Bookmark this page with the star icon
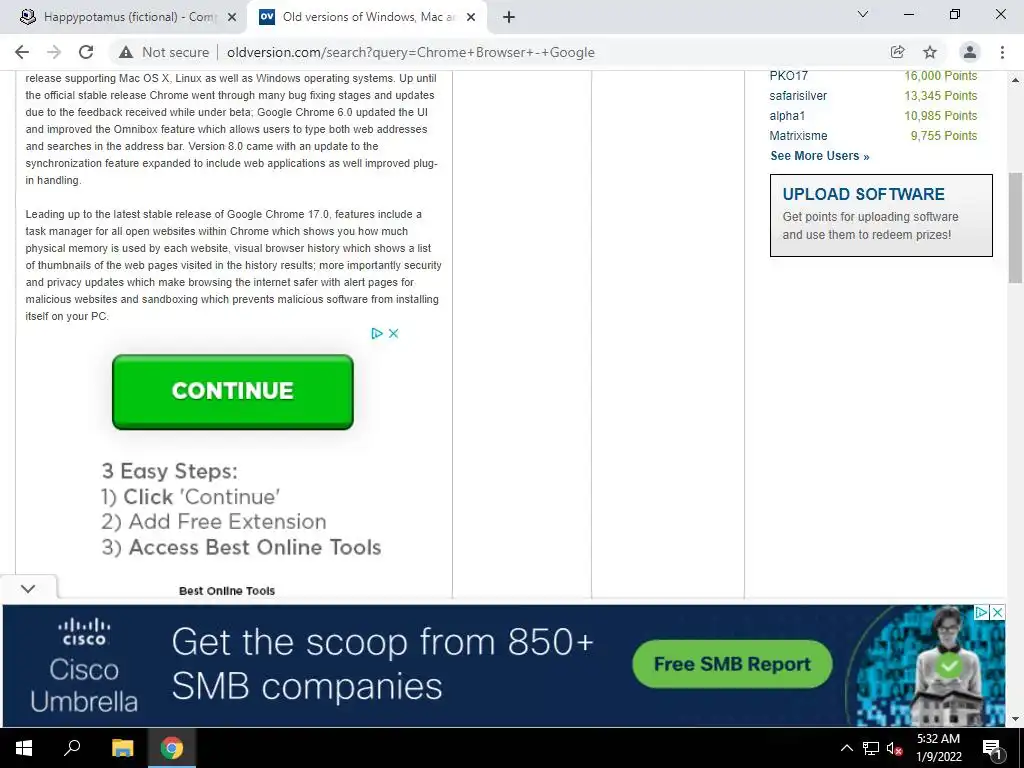The width and height of the screenshot is (1024, 768). 930,52
